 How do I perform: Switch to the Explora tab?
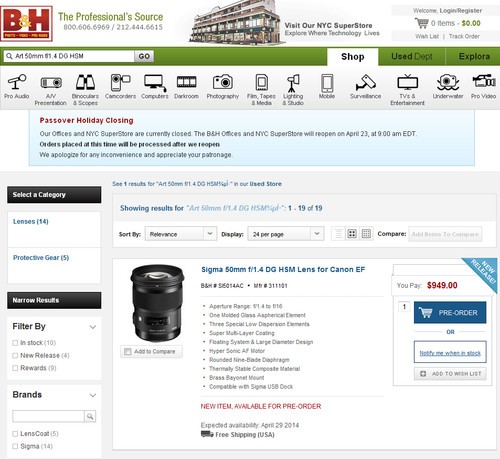click(474, 56)
